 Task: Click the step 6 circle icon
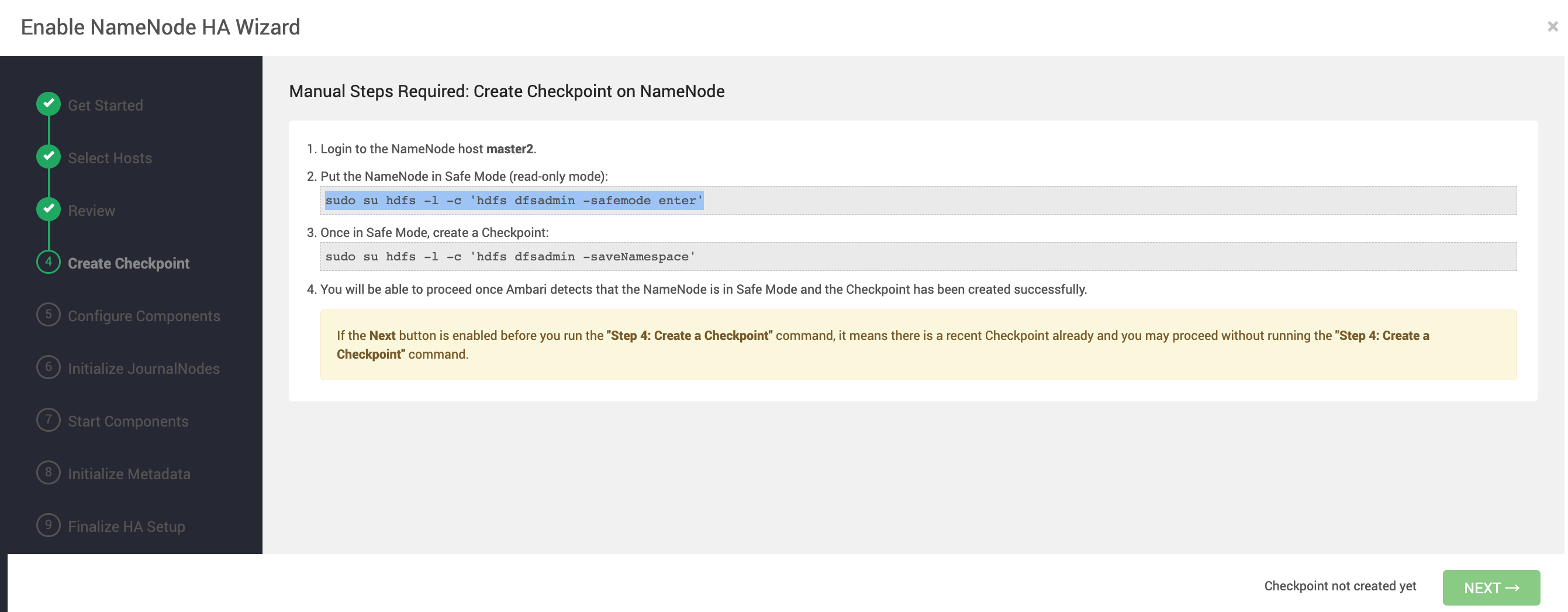coord(49,367)
